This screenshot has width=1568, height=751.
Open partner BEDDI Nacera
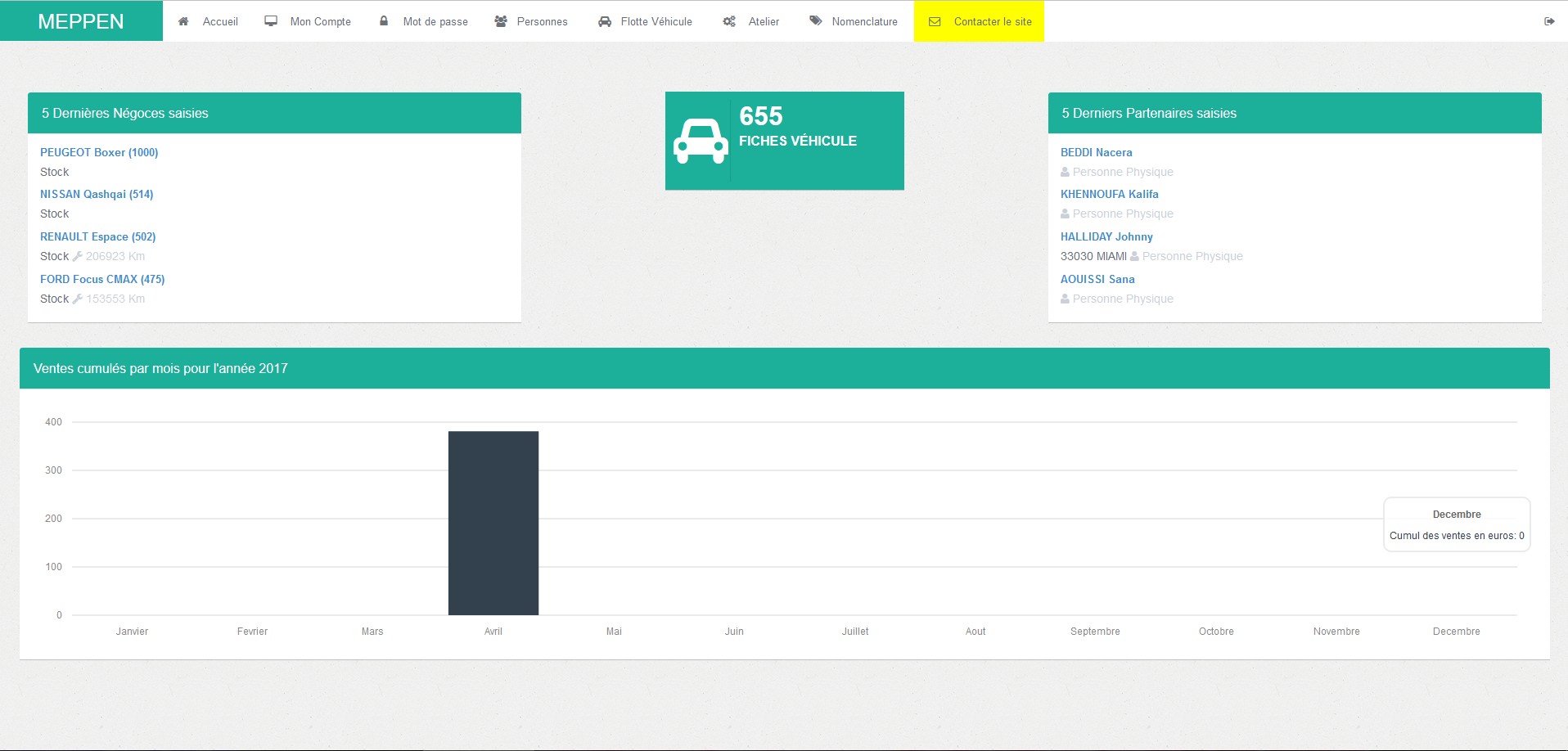click(1096, 152)
